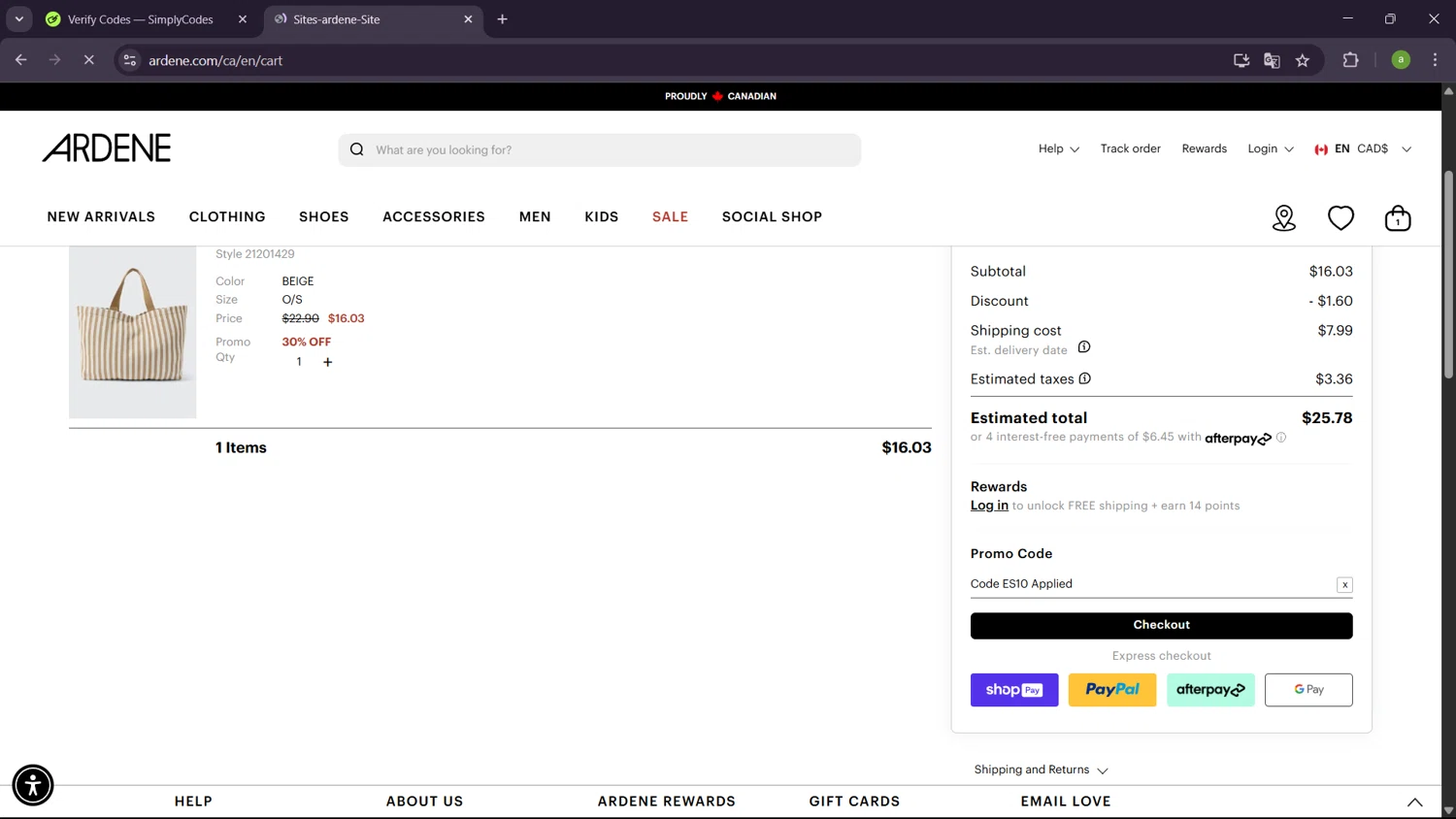Open Chrome three-dot menu
The height and width of the screenshot is (819, 1456).
coord(1435,60)
